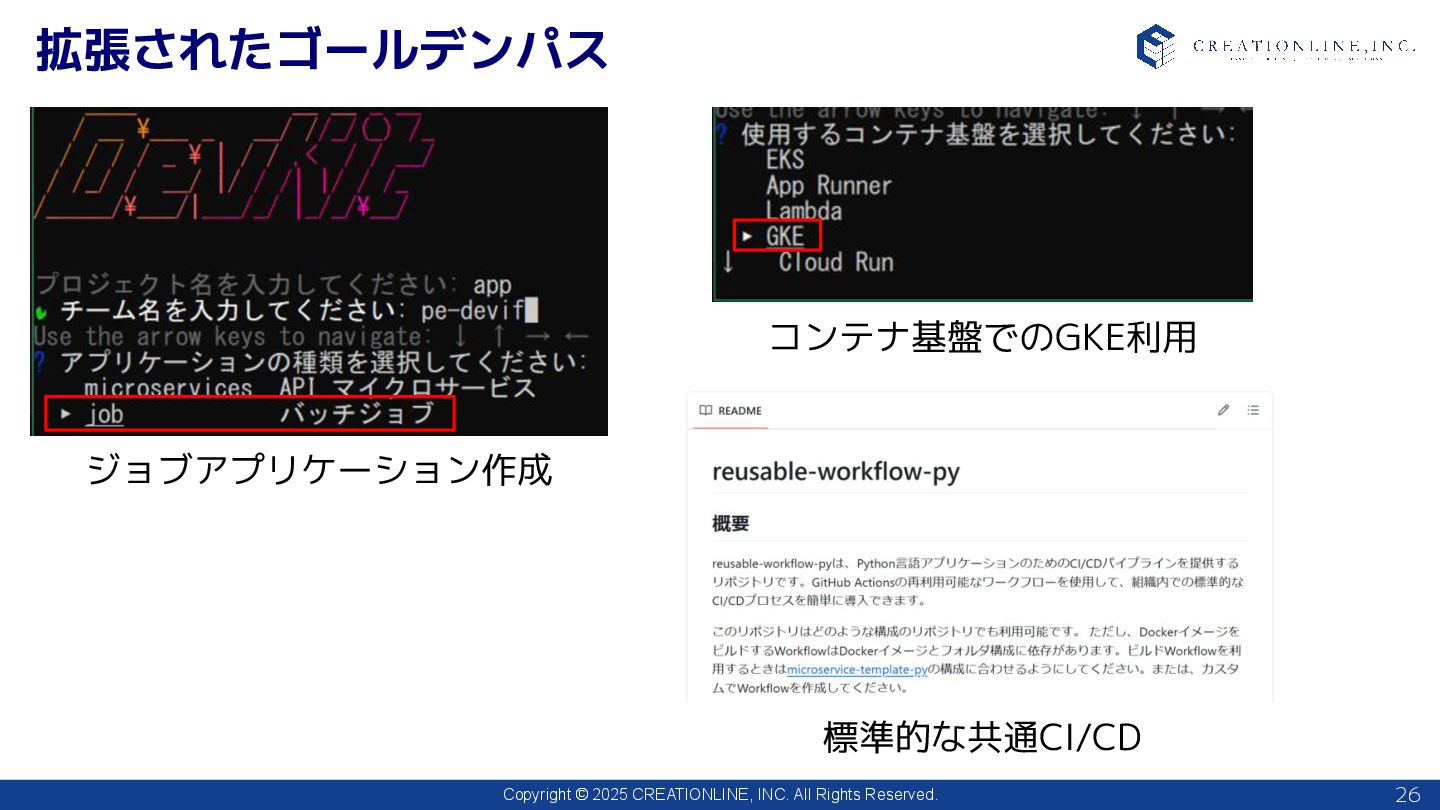Click the caption 標準的な共通CI/CD
This screenshot has width=1440, height=810.
[982, 737]
